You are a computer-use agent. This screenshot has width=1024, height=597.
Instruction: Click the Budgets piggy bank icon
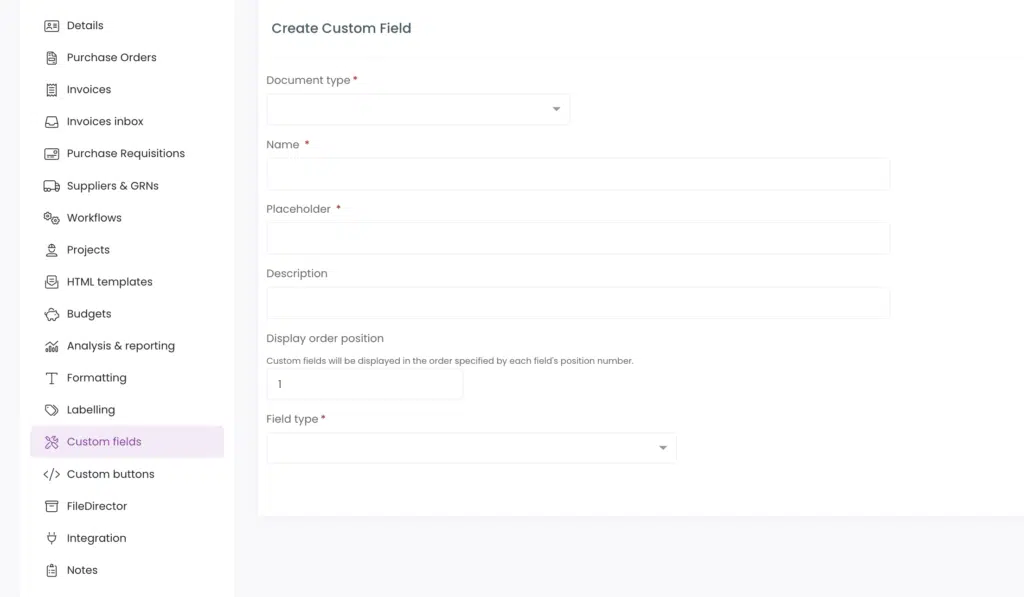click(52, 314)
